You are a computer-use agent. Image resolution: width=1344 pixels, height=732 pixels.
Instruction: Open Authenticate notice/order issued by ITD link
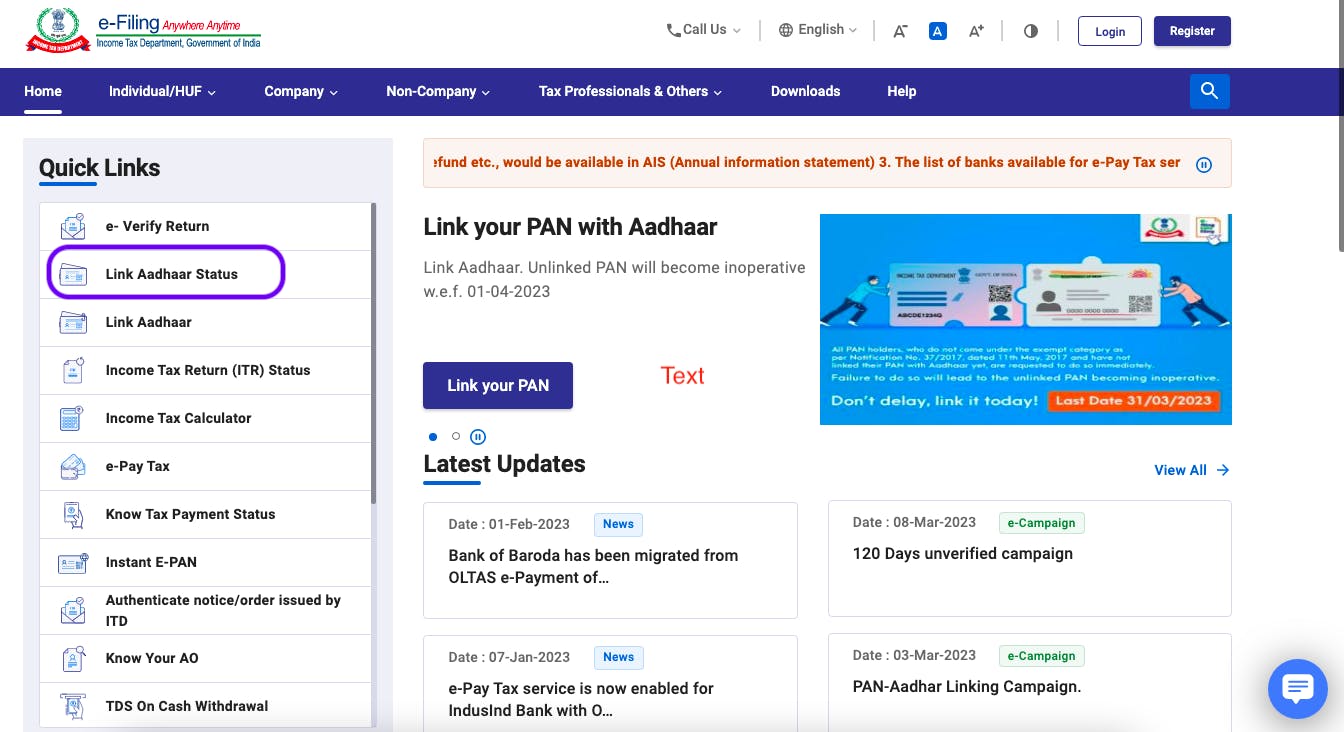click(x=205, y=610)
